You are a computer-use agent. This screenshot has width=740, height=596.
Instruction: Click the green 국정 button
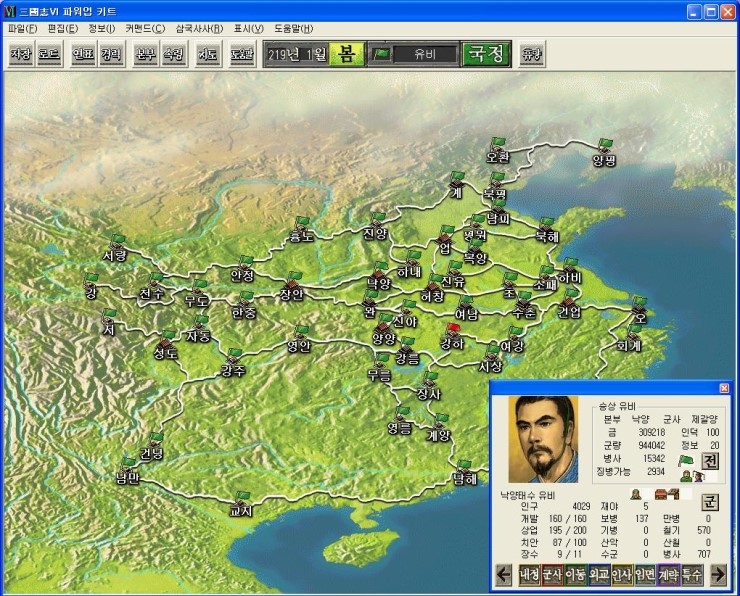click(x=486, y=54)
